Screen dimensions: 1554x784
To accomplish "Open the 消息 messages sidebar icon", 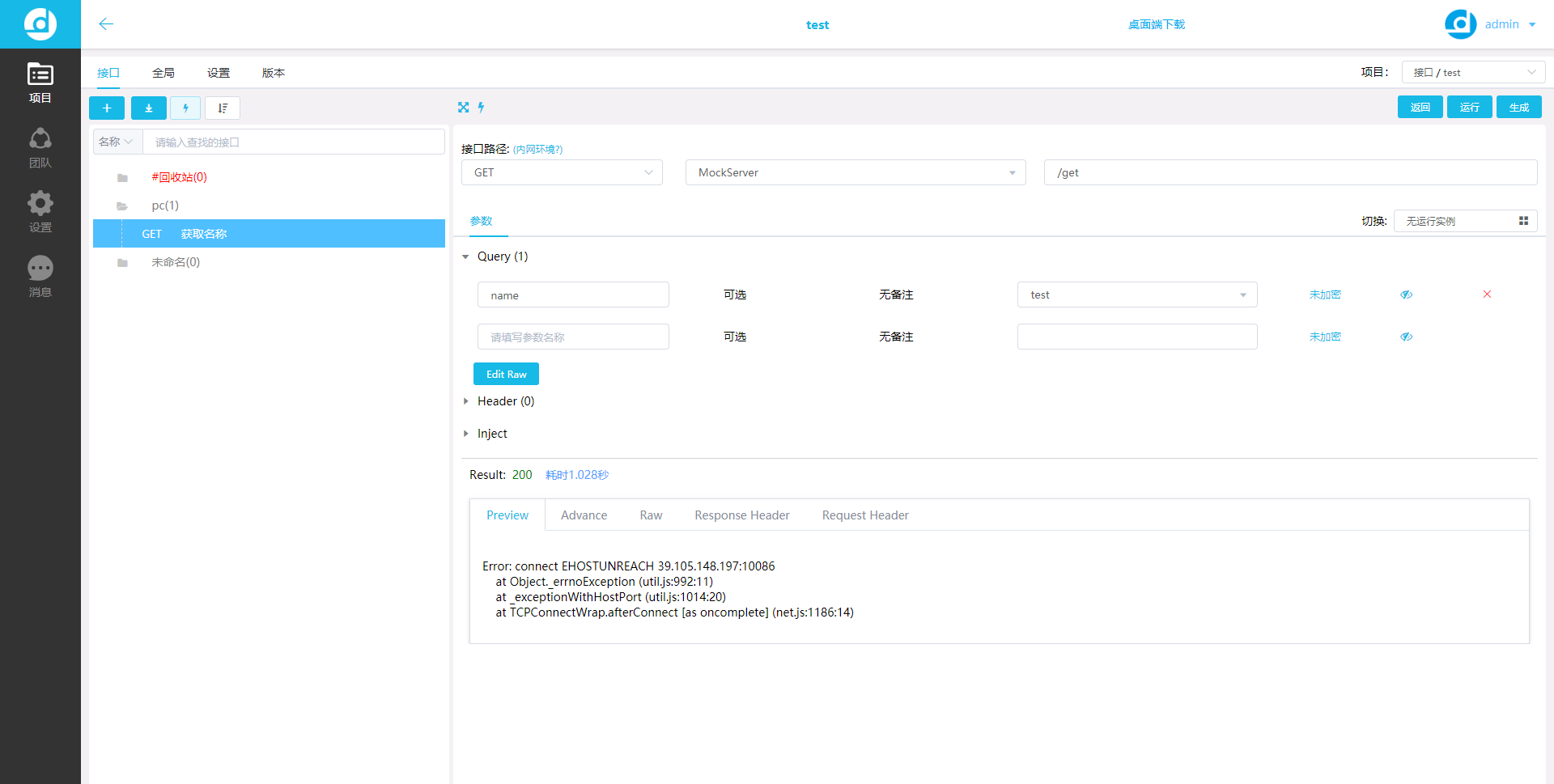I will (x=40, y=277).
